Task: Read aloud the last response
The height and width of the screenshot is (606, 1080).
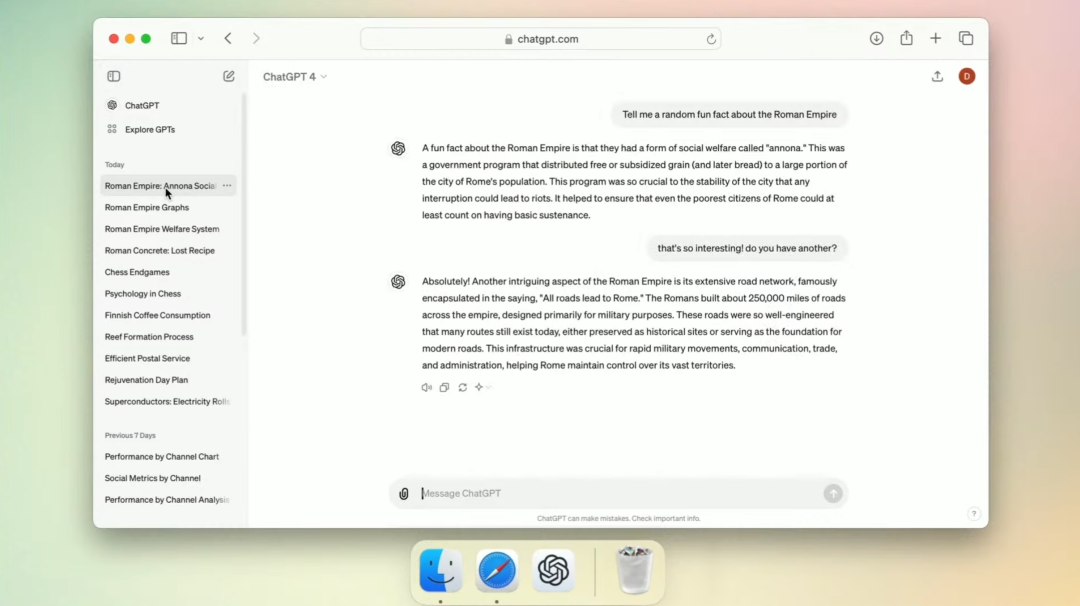Action: tap(426, 388)
